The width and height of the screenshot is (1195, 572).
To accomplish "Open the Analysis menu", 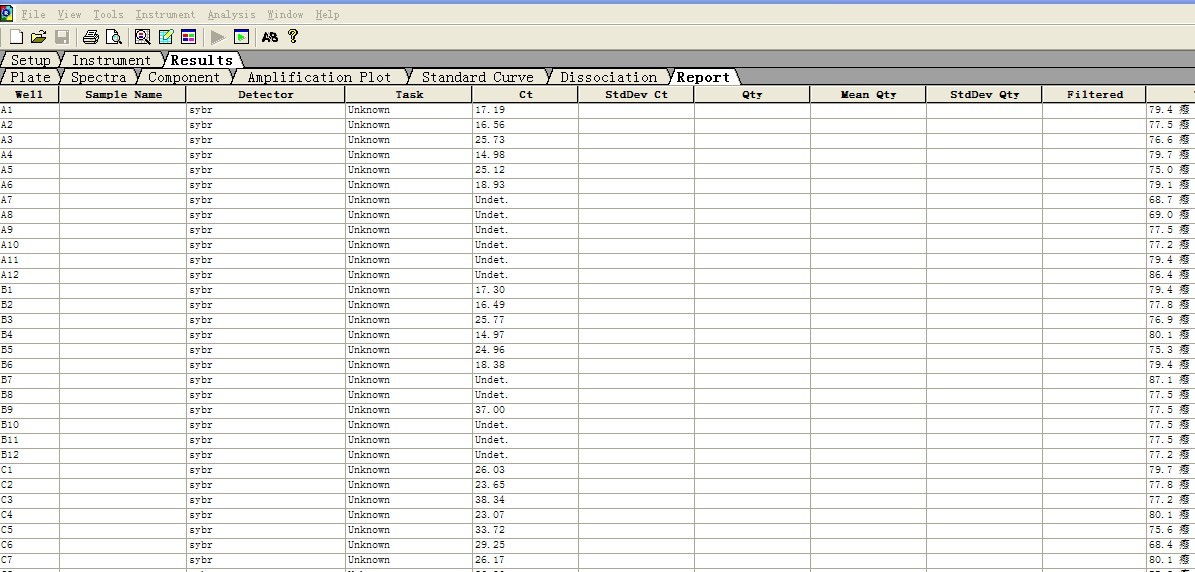I will [x=232, y=14].
